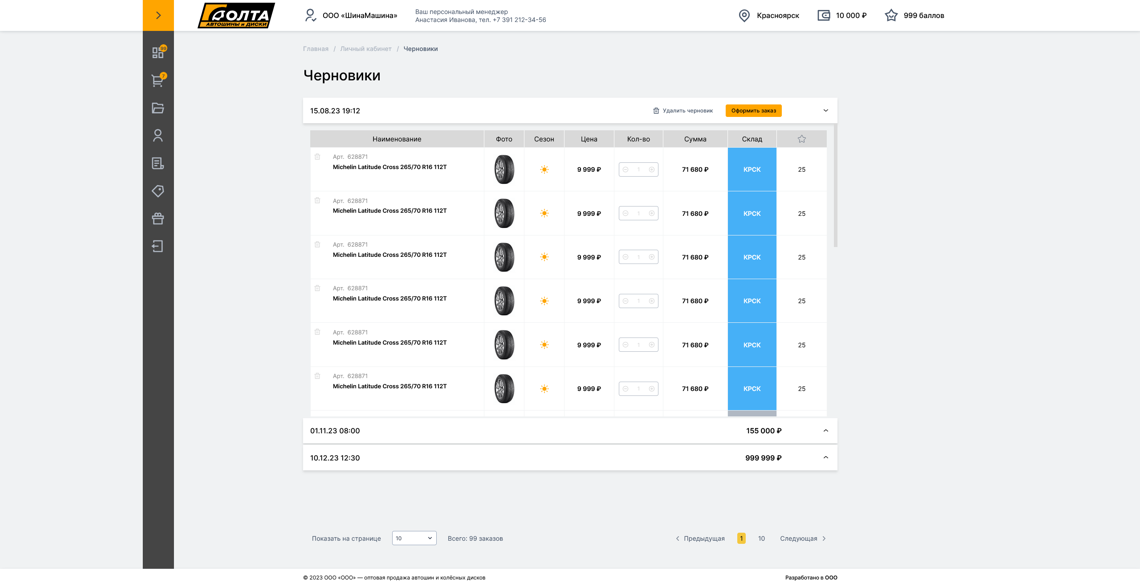This screenshot has height=586, width=1140.
Task: Open tire photo thumbnail in first row
Action: coord(504,169)
